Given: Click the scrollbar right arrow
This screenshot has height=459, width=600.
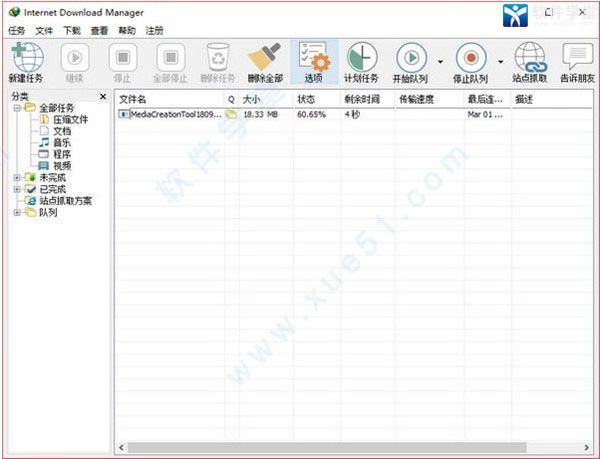Looking at the screenshot, I should click(x=587, y=447).
